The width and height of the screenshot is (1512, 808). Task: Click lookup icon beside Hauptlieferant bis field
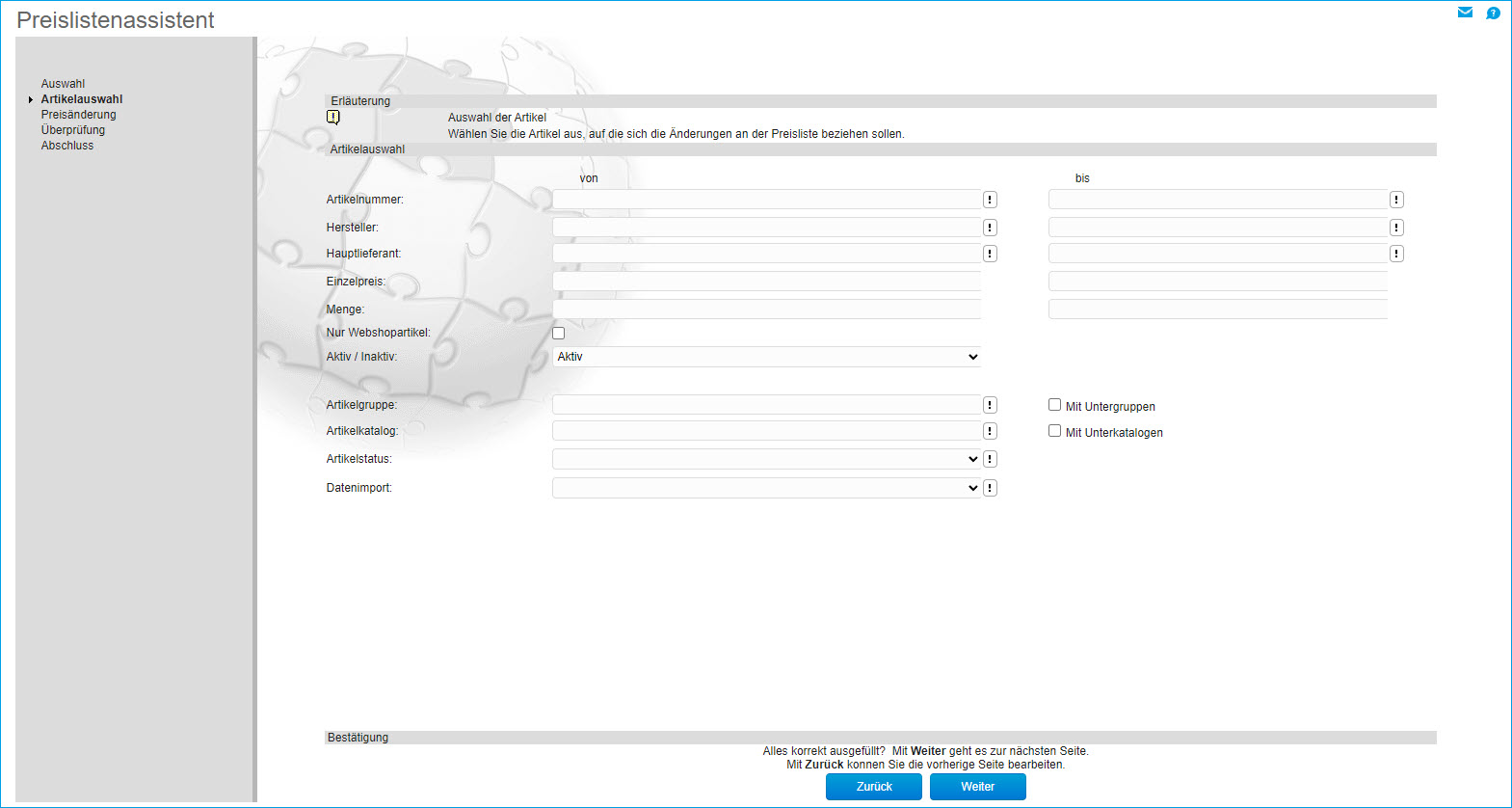tap(1396, 254)
